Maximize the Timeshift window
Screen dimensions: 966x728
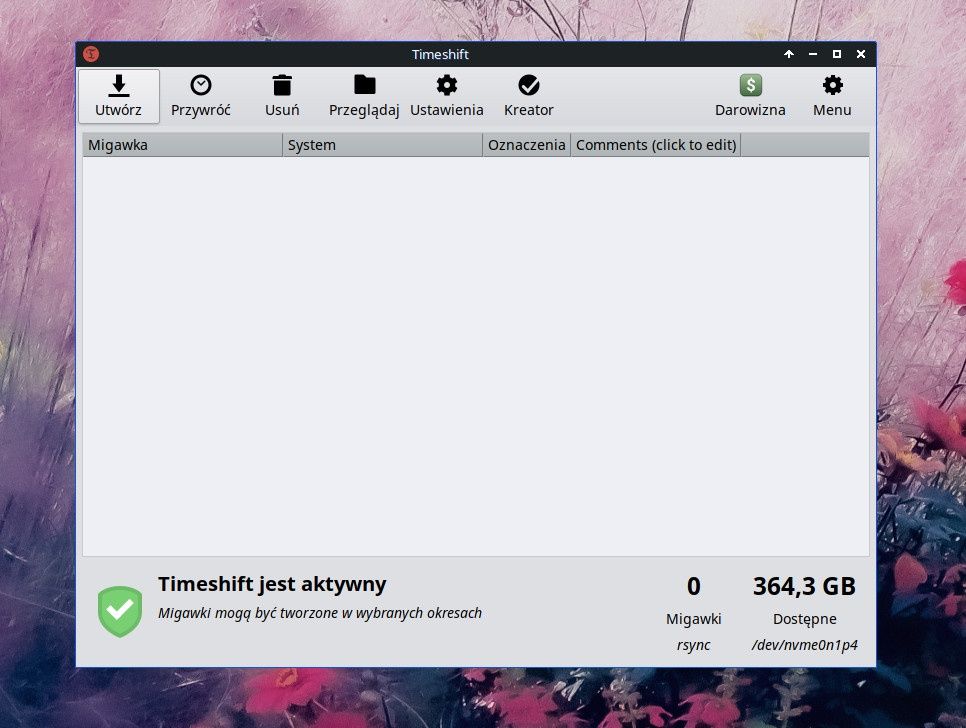(x=837, y=54)
